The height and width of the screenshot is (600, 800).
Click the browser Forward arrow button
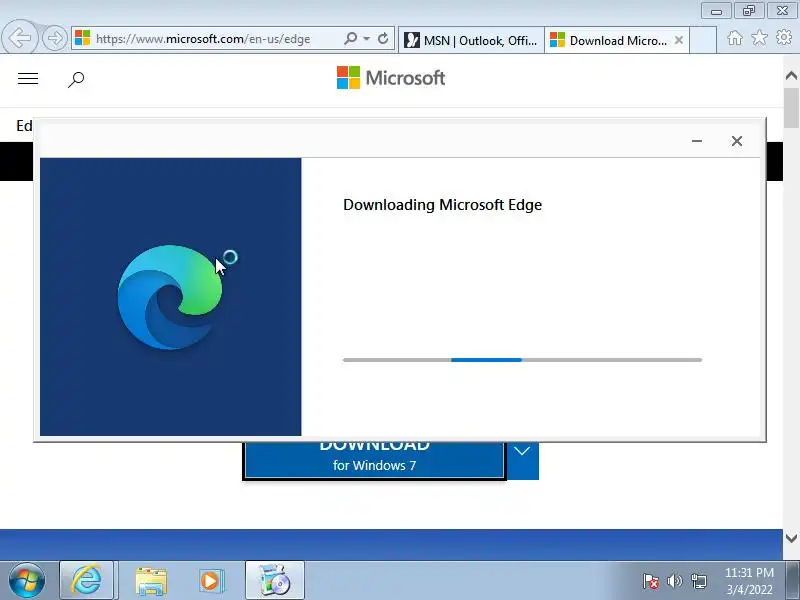click(55, 38)
